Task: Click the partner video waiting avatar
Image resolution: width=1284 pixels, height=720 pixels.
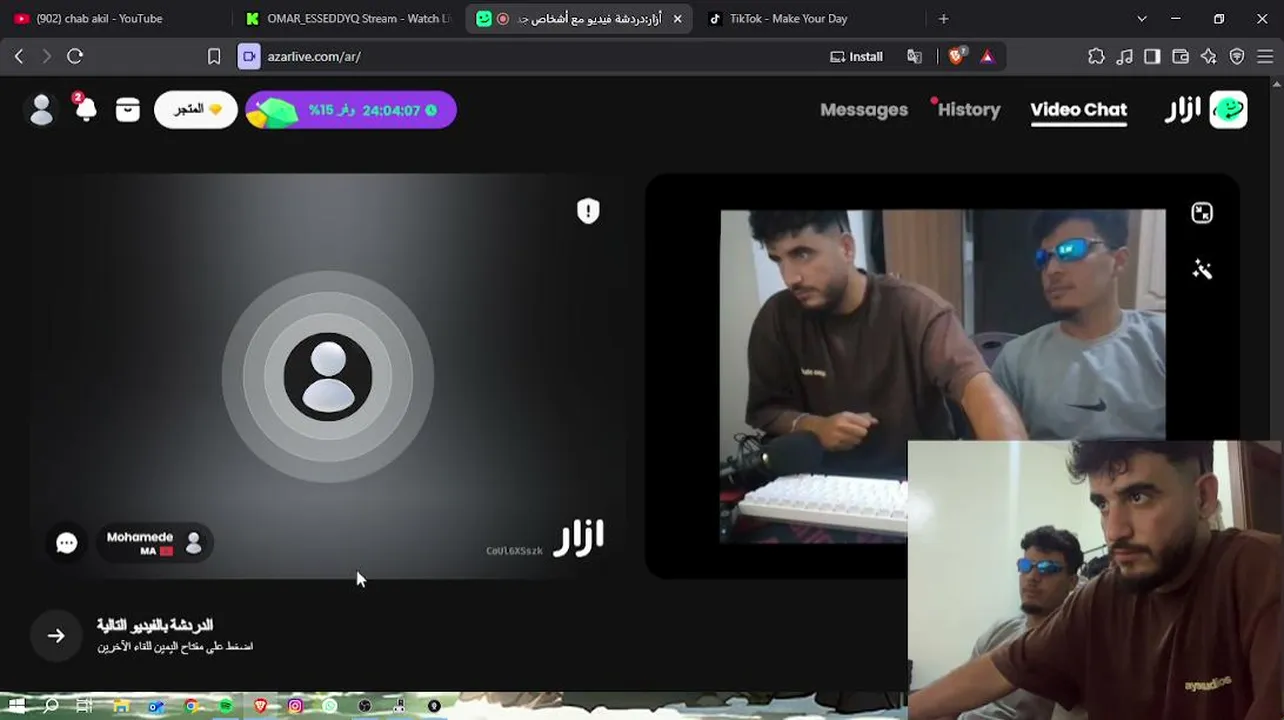Action: 328,377
